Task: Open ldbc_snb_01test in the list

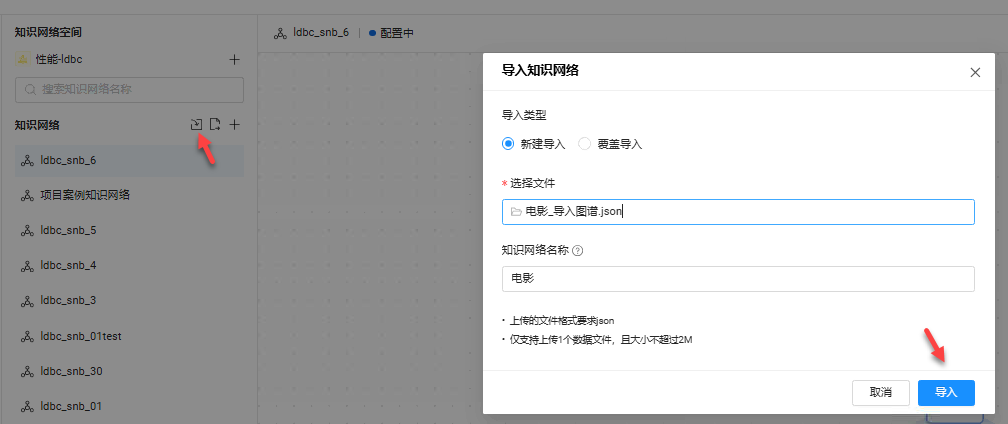Action: (129, 336)
